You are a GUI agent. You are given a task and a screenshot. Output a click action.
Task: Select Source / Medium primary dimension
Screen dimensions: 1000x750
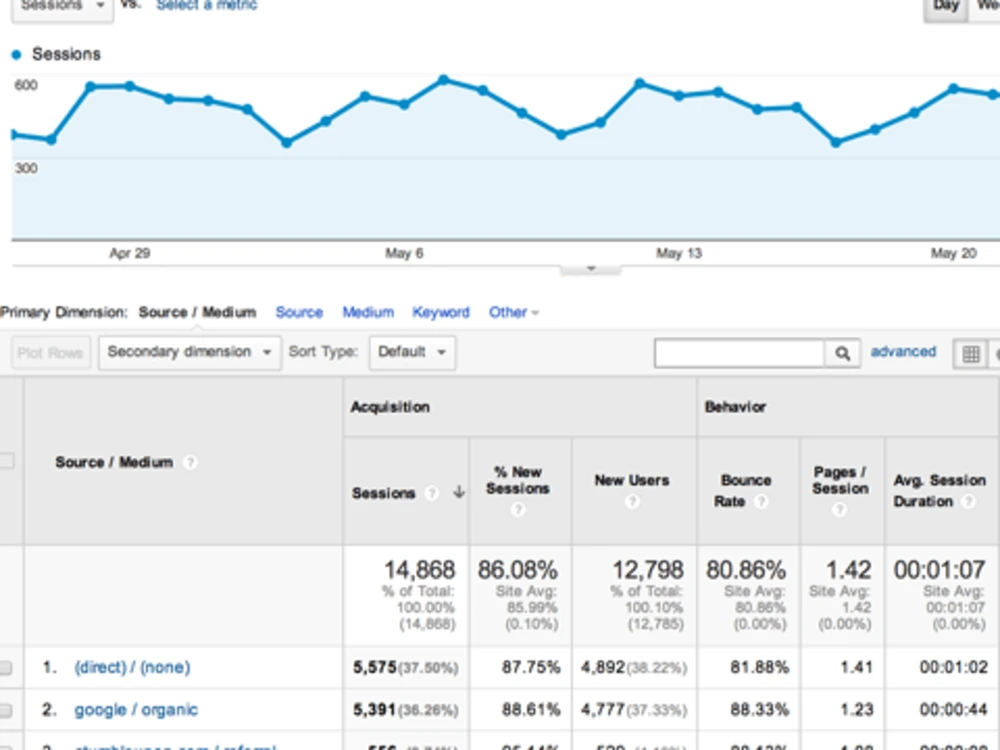point(197,312)
